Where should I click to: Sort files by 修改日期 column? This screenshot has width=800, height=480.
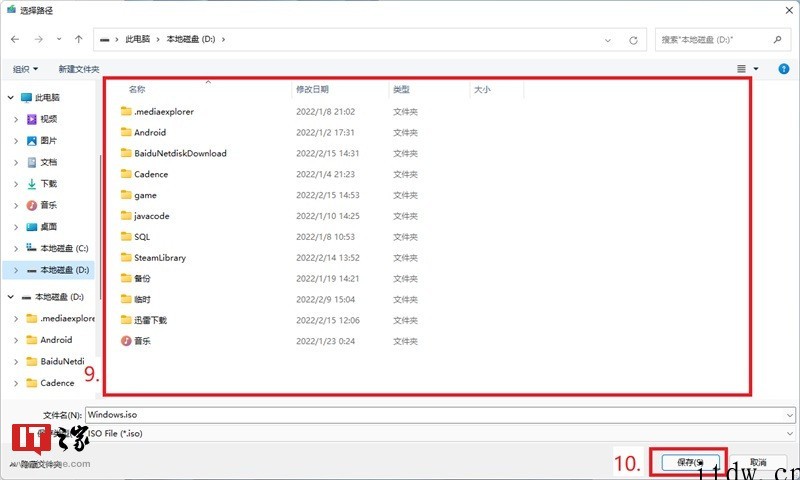tap(312, 90)
